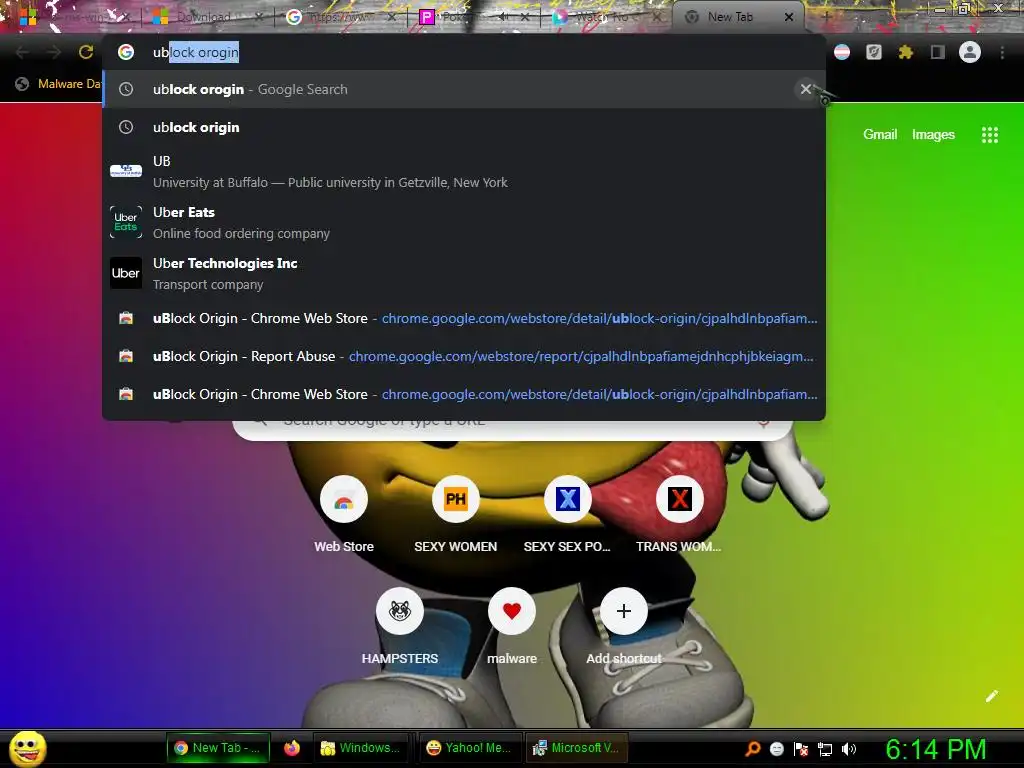Image resolution: width=1024 pixels, height=768 pixels.
Task: Open the HAMPSTERS shortcut
Action: [400, 626]
